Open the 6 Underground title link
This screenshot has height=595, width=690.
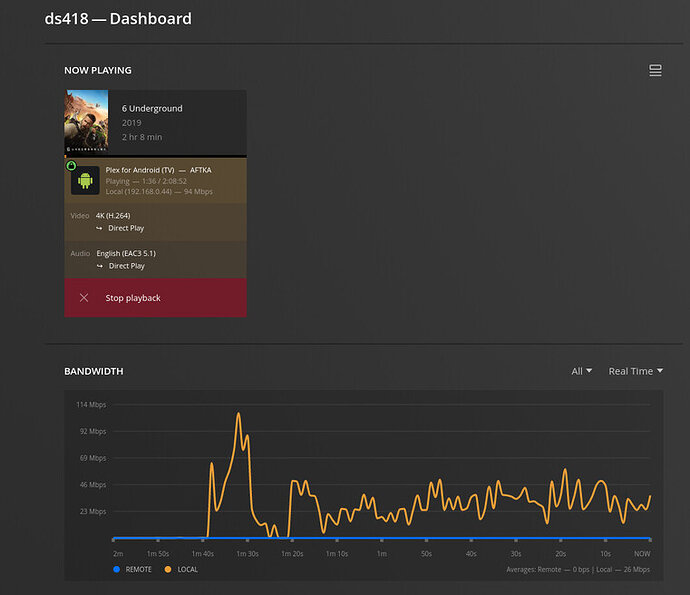(x=152, y=108)
